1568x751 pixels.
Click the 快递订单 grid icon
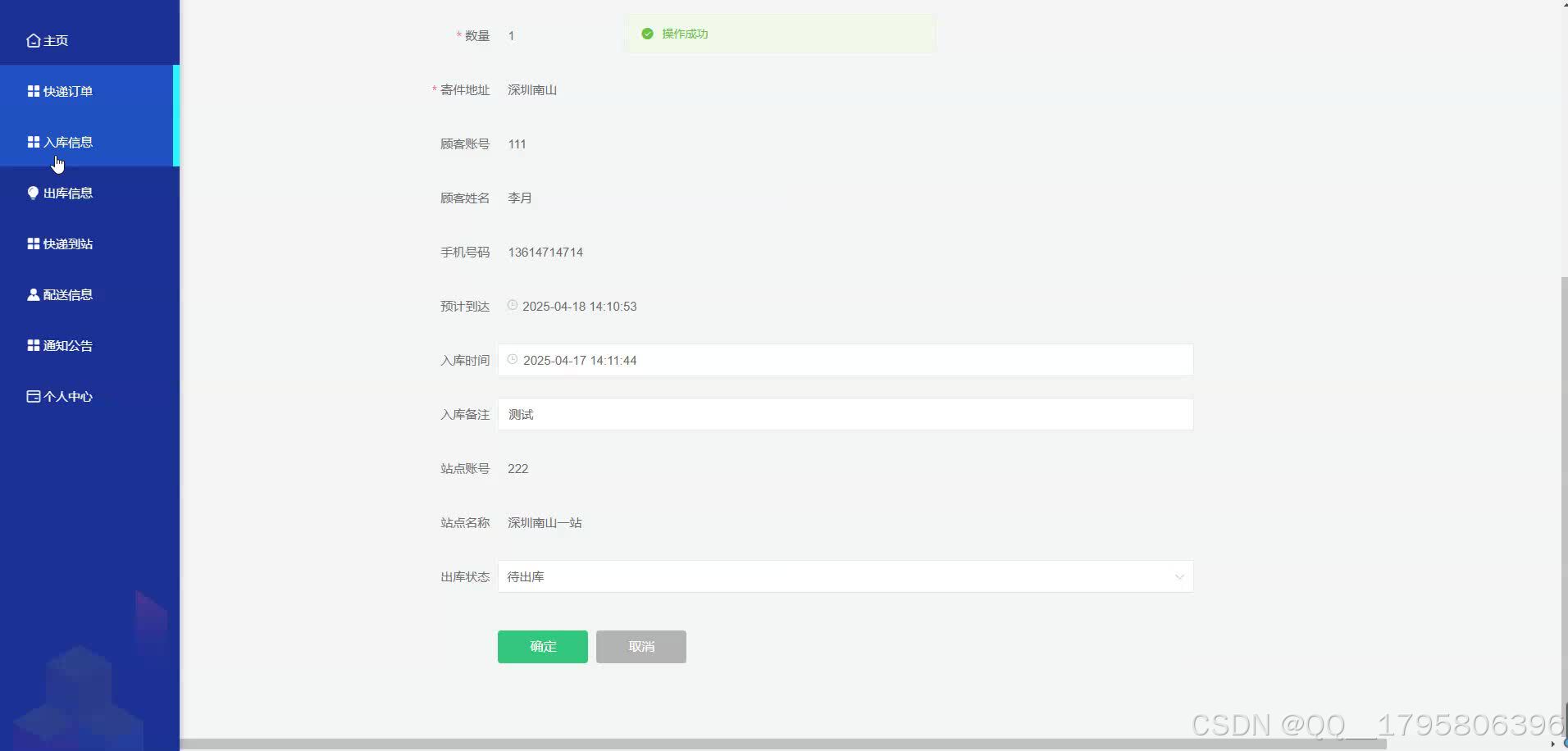(32, 90)
